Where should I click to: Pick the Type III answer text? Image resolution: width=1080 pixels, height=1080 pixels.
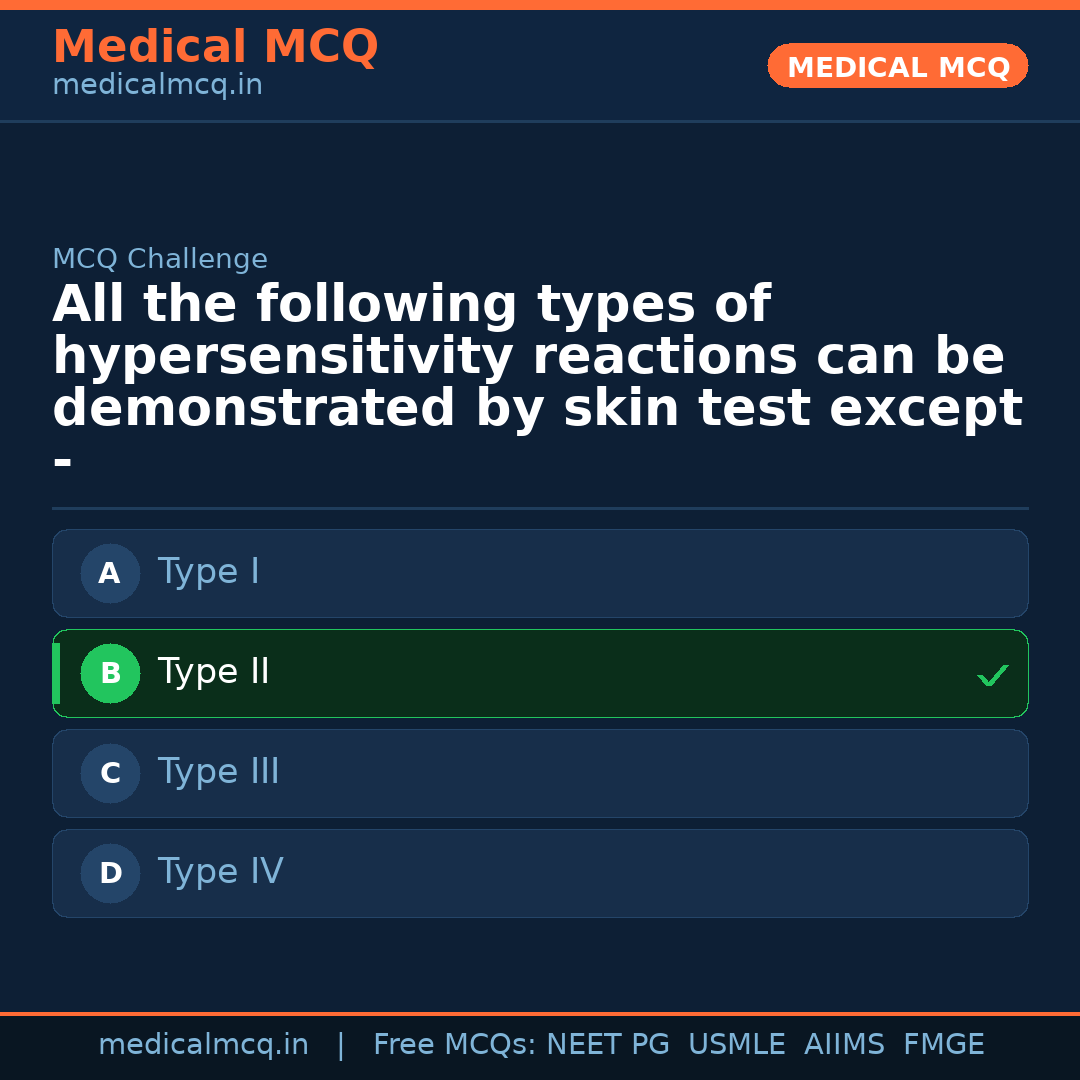click(219, 772)
